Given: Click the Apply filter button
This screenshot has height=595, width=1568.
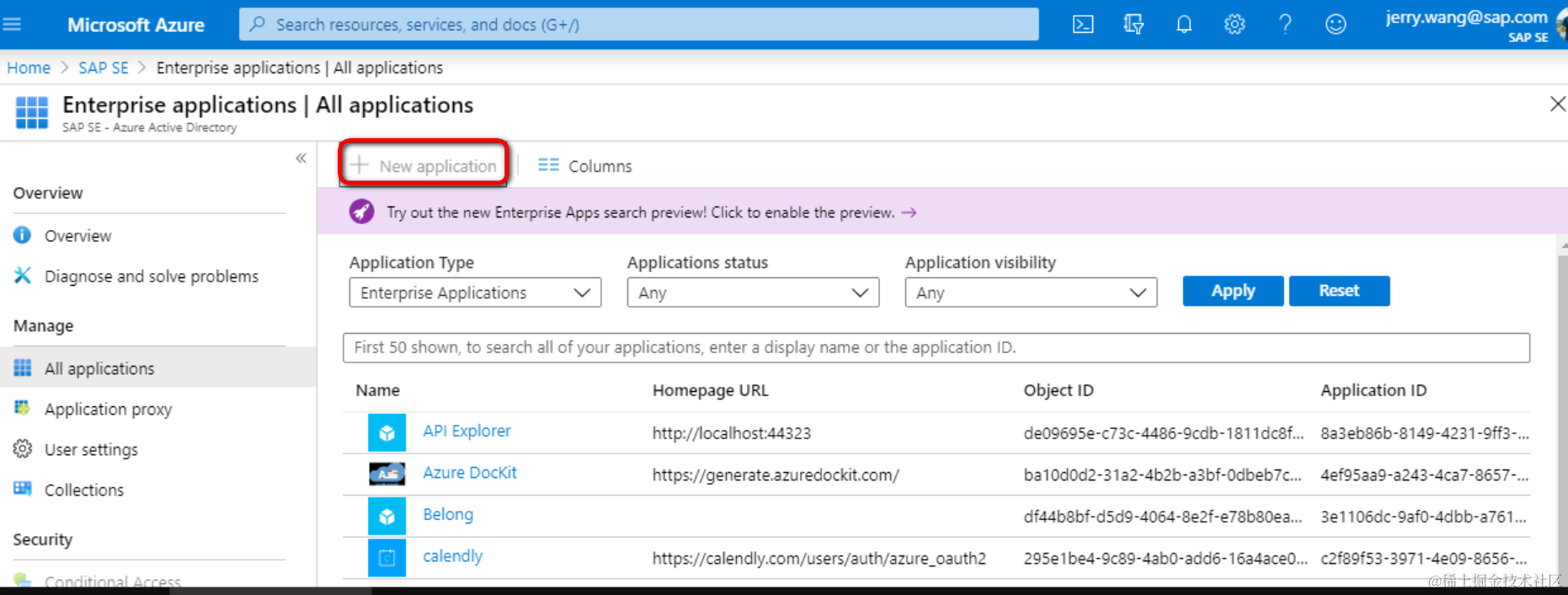Looking at the screenshot, I should click(x=1233, y=291).
